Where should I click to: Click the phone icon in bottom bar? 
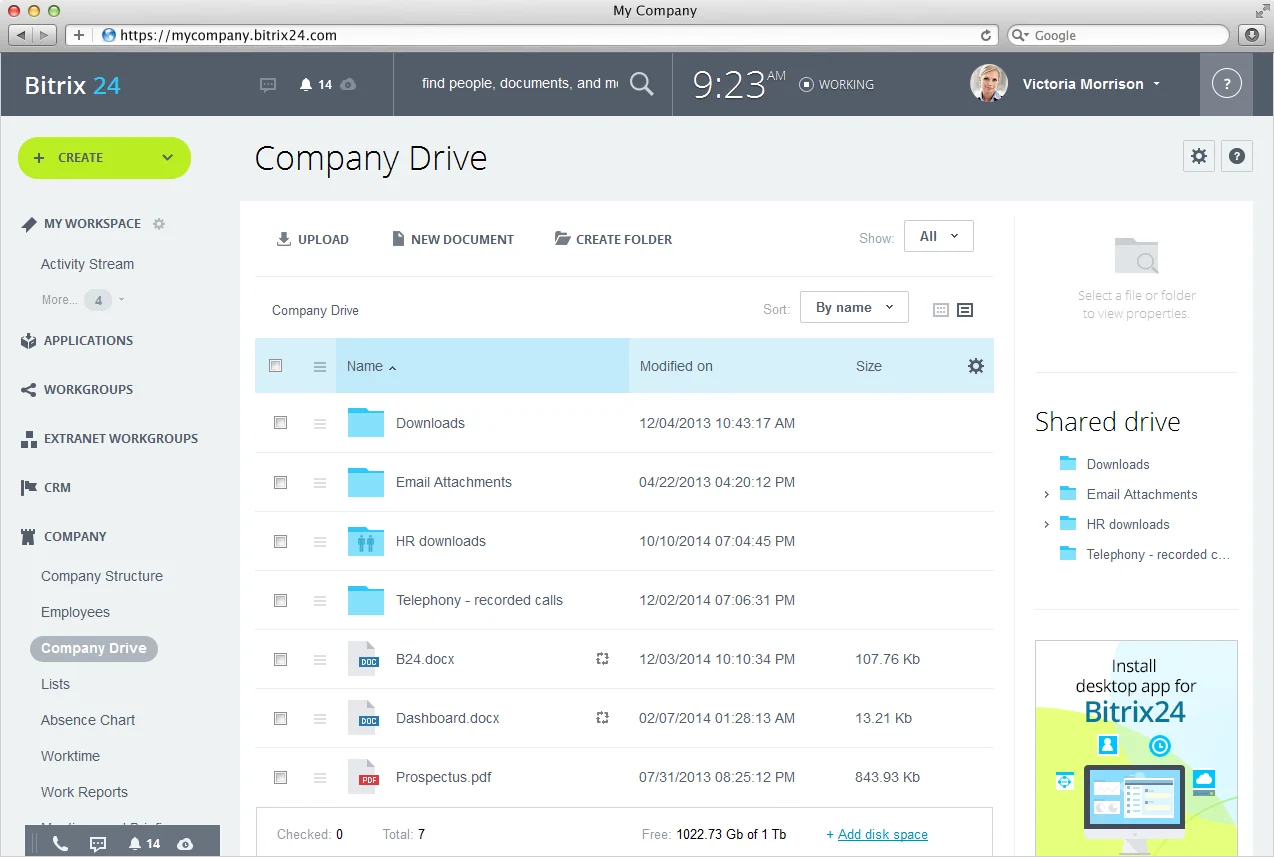point(60,843)
